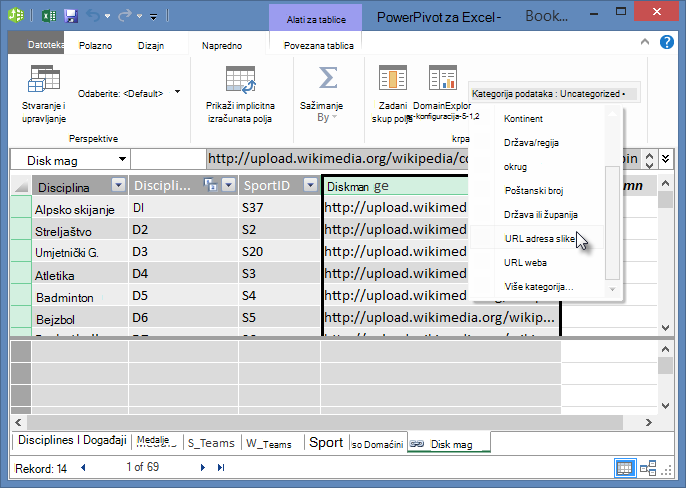Viewport: 686px width, 488px height.
Task: Collapse the ribbon with the caret
Action: pos(644,42)
